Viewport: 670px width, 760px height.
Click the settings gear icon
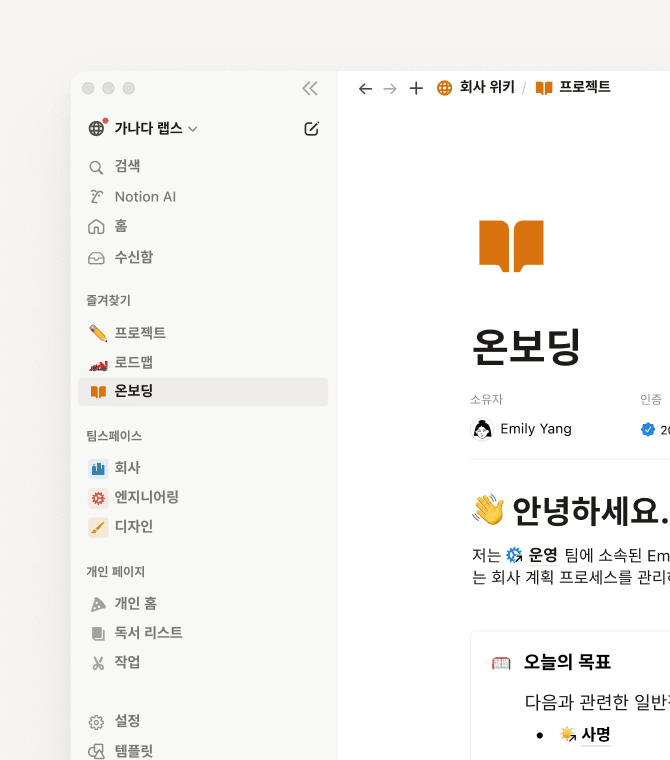(96, 722)
